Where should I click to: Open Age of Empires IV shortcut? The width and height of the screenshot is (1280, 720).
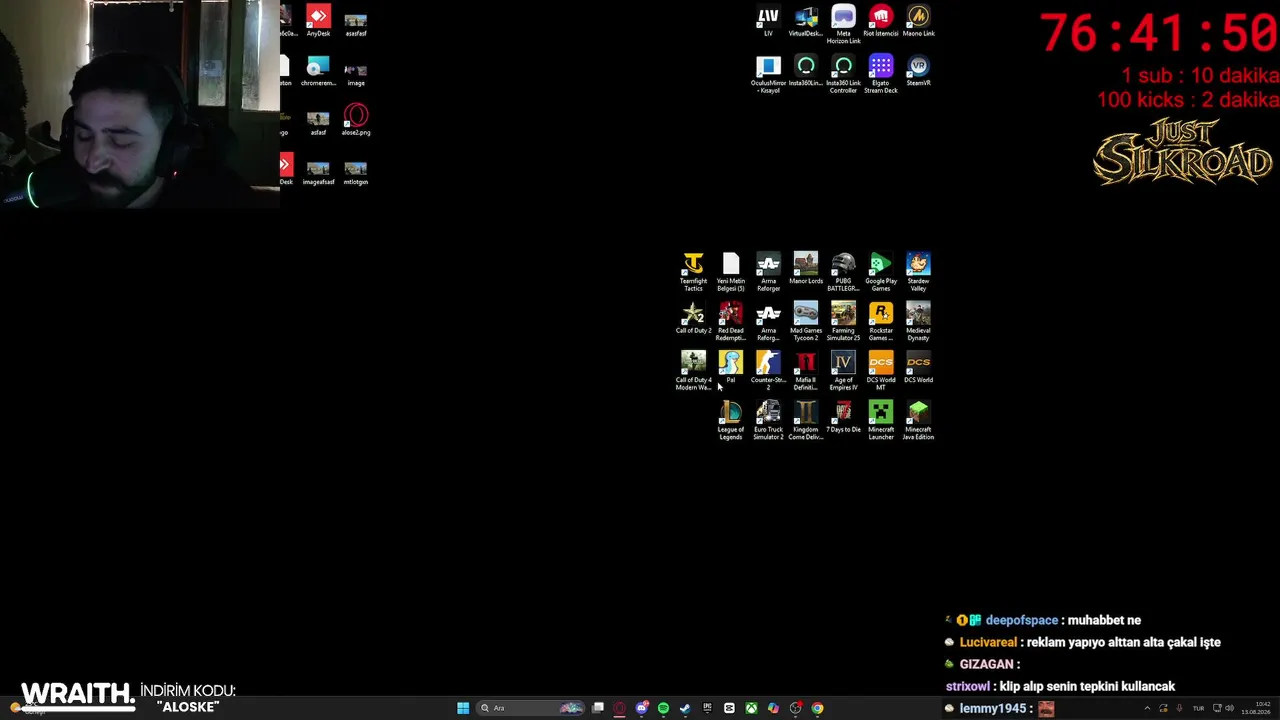(843, 371)
